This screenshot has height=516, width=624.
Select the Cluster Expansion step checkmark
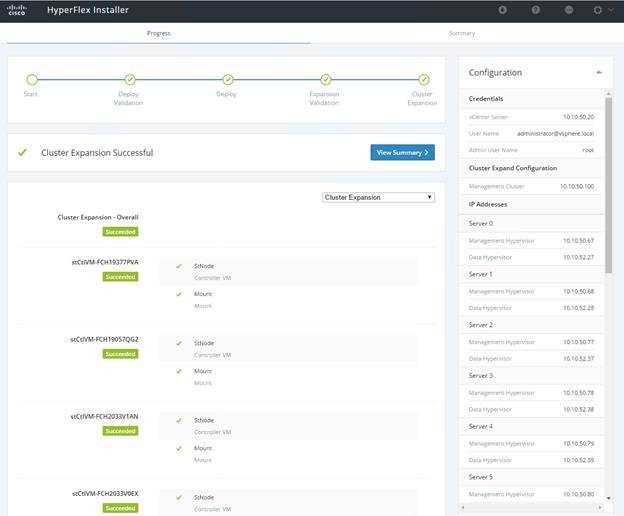[x=423, y=80]
